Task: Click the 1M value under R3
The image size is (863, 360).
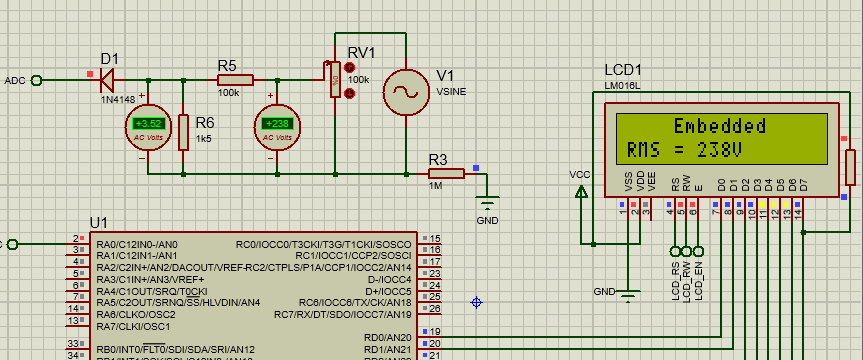Action: click(435, 187)
